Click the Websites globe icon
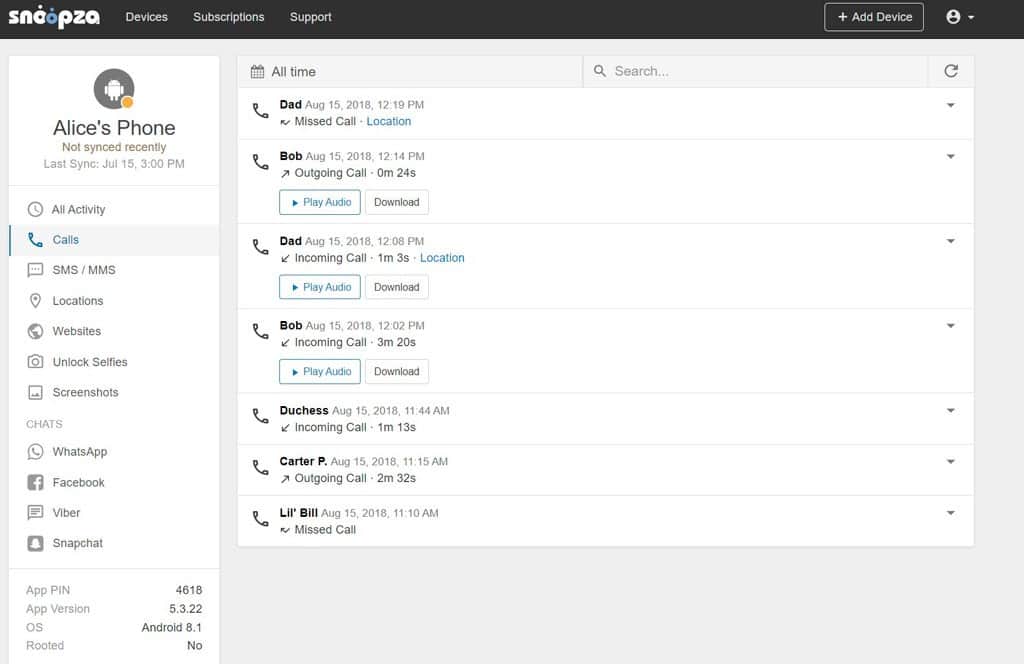 35,331
